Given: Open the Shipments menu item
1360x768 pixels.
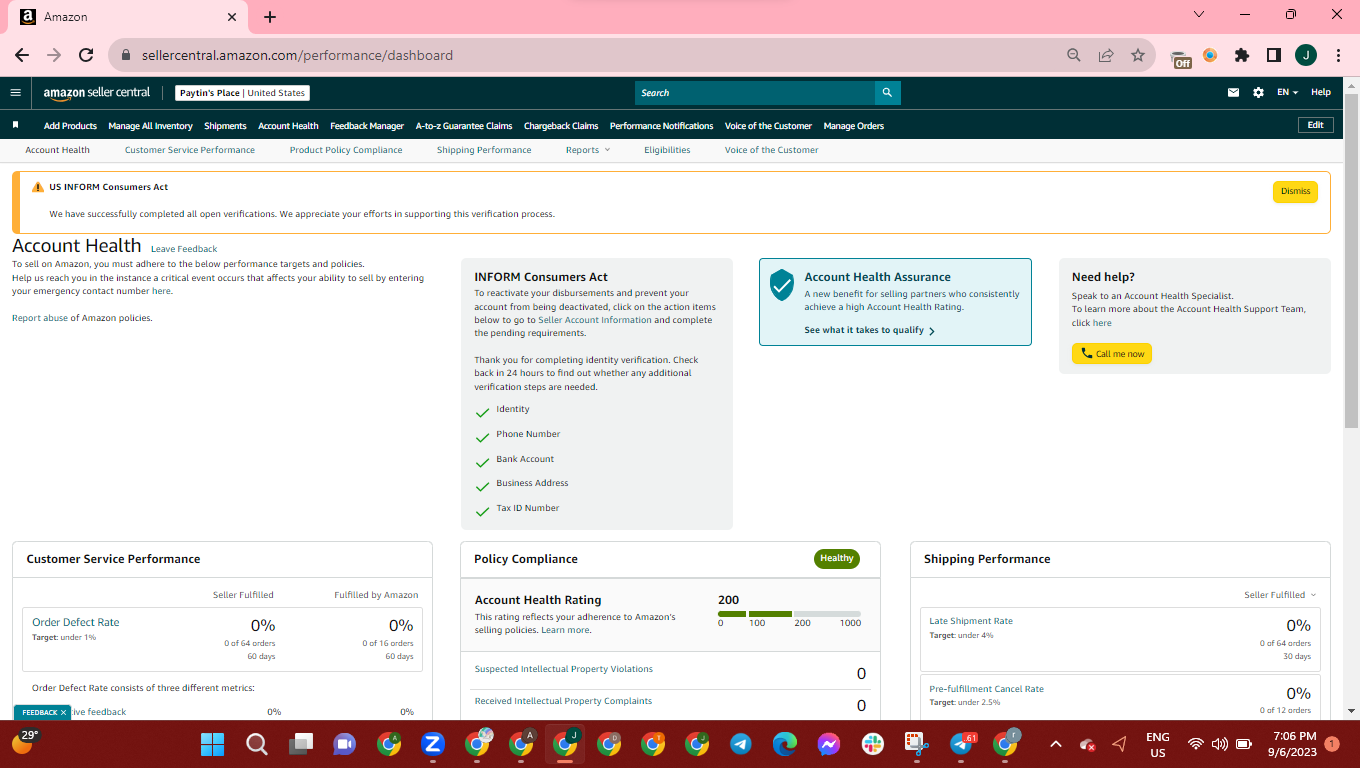Looking at the screenshot, I should 225,126.
